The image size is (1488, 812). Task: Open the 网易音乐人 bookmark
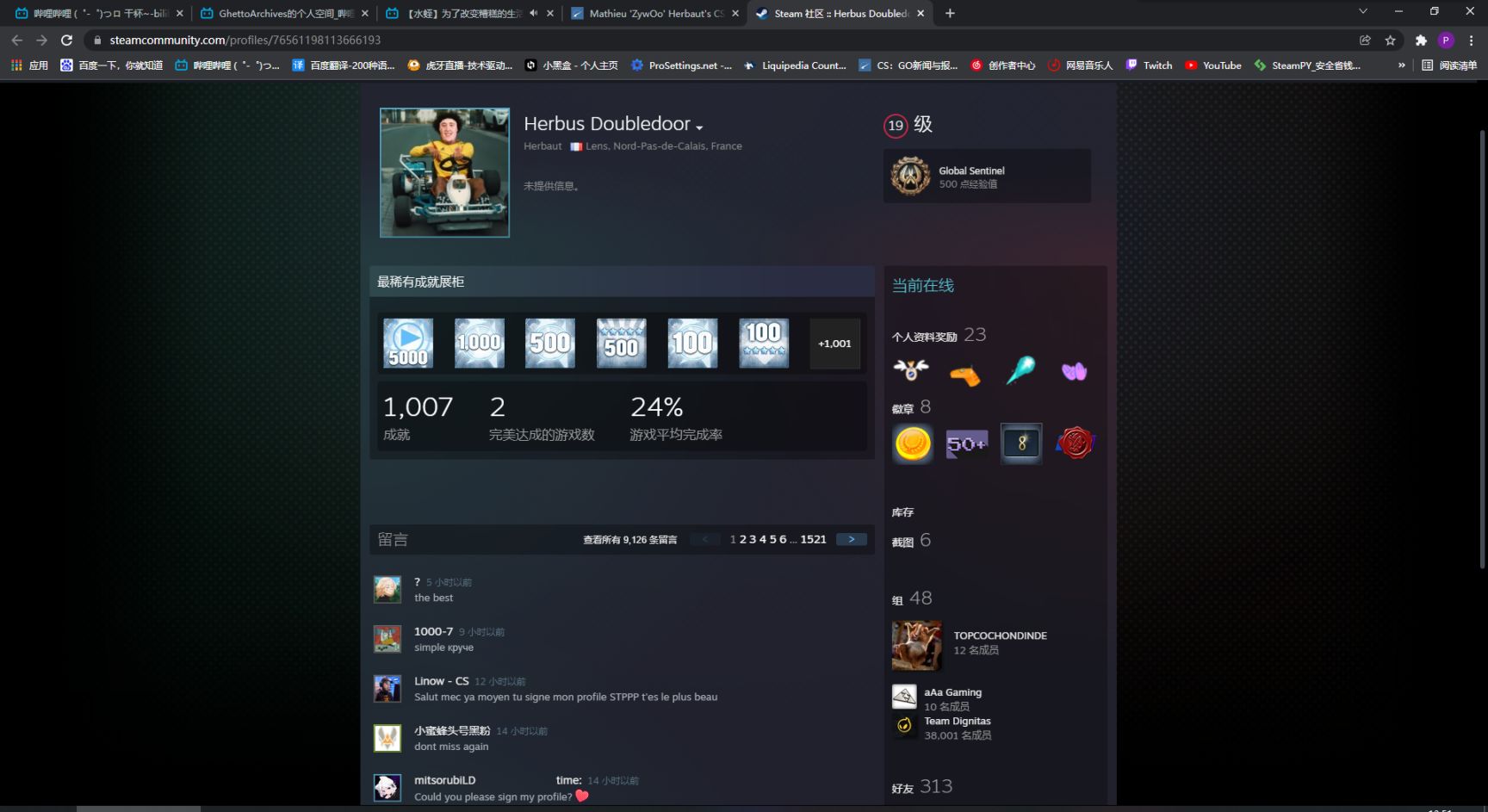pos(1080,65)
